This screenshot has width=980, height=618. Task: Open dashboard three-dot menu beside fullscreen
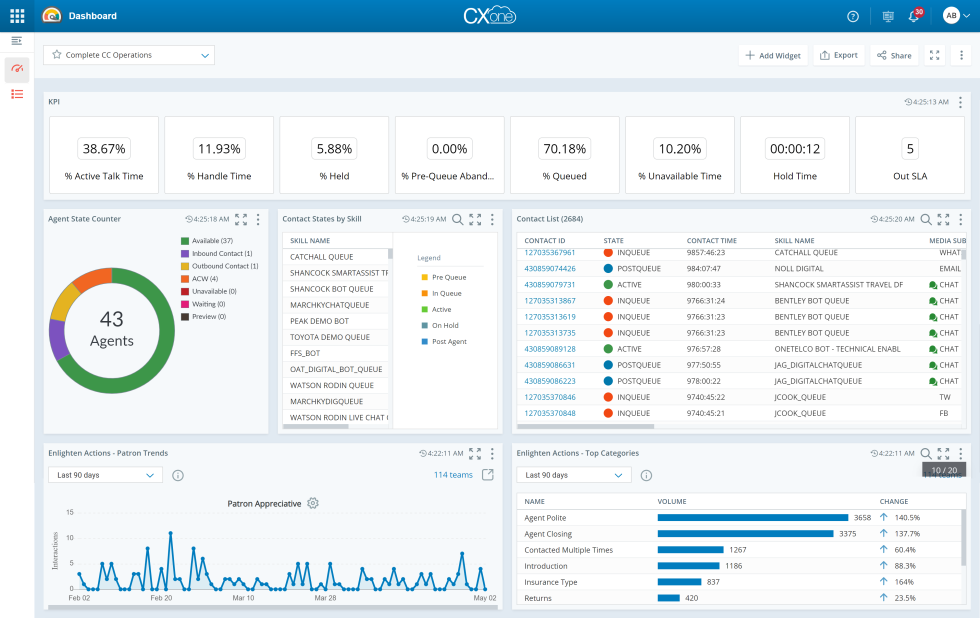pos(960,55)
